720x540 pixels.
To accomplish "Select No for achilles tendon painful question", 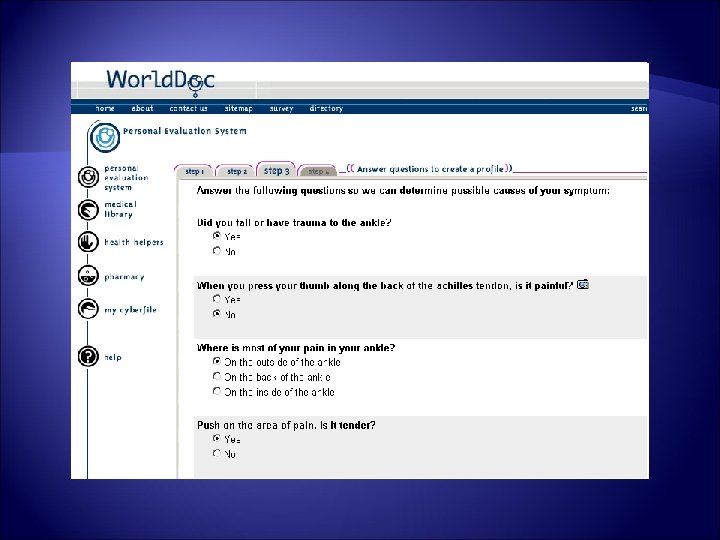I will coord(217,314).
